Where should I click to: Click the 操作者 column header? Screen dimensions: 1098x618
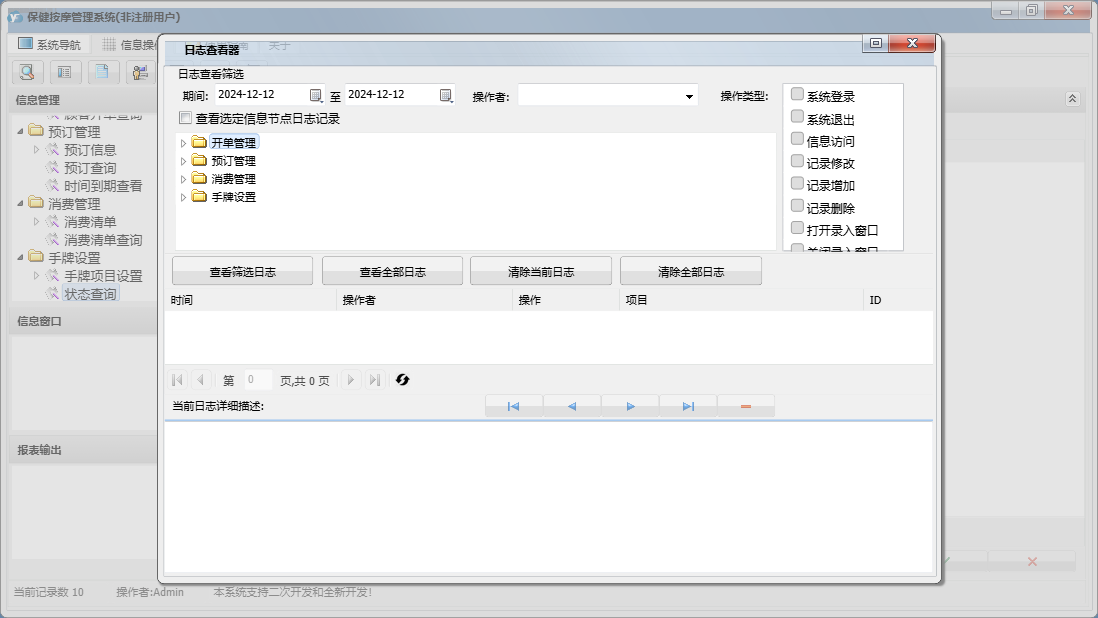coord(358,300)
